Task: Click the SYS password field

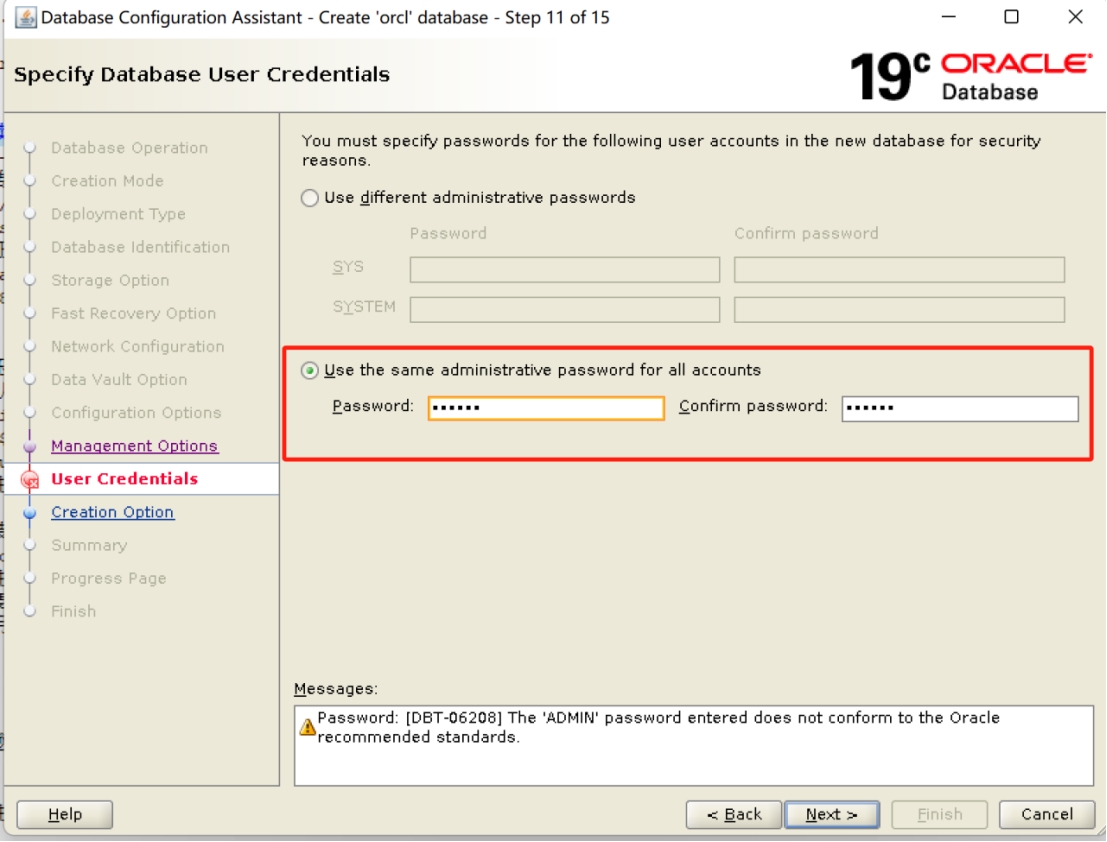Action: tap(565, 270)
